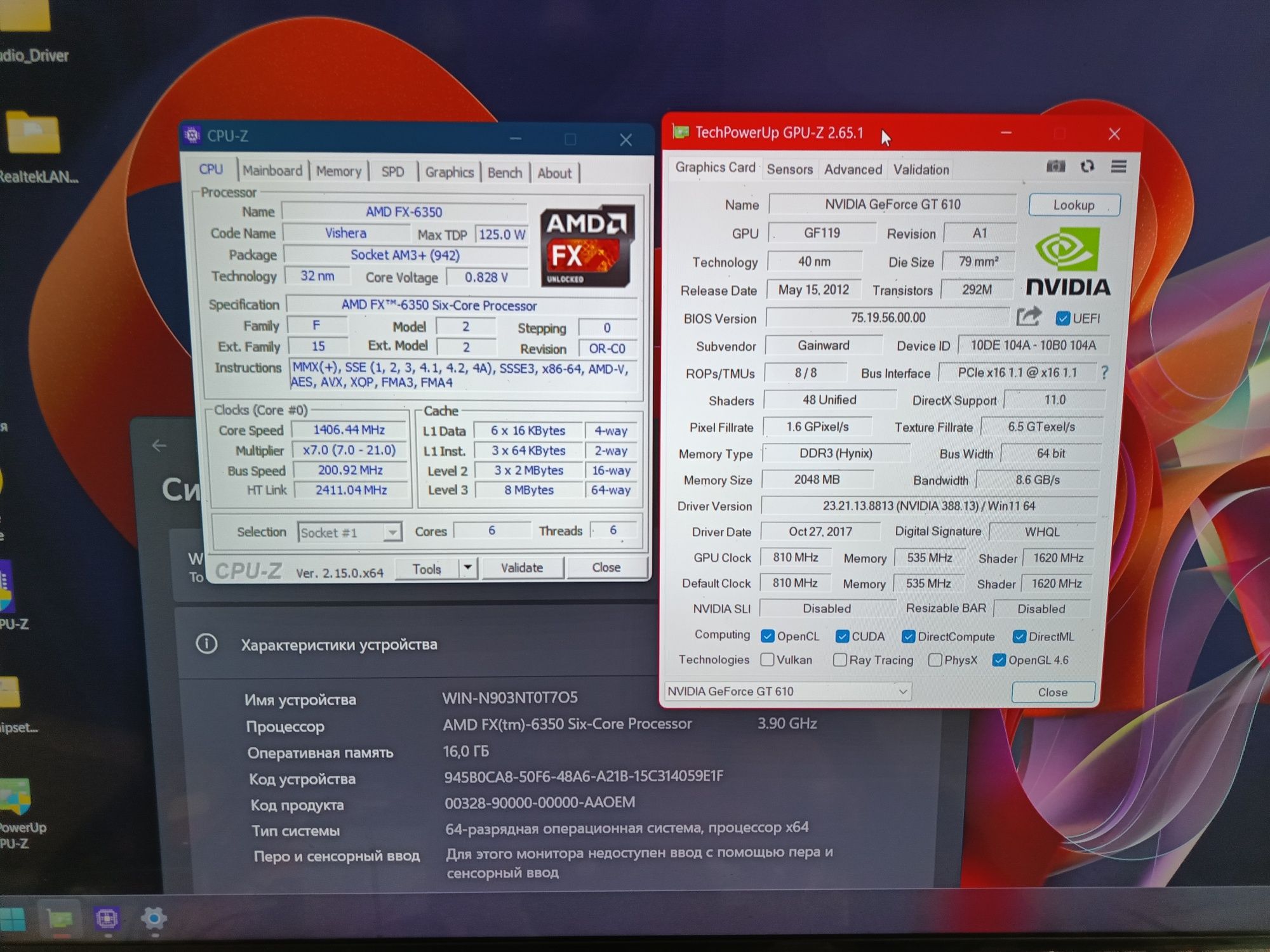The height and width of the screenshot is (952, 1270).
Task: Open the About tab in CPU-Z
Action: (554, 173)
